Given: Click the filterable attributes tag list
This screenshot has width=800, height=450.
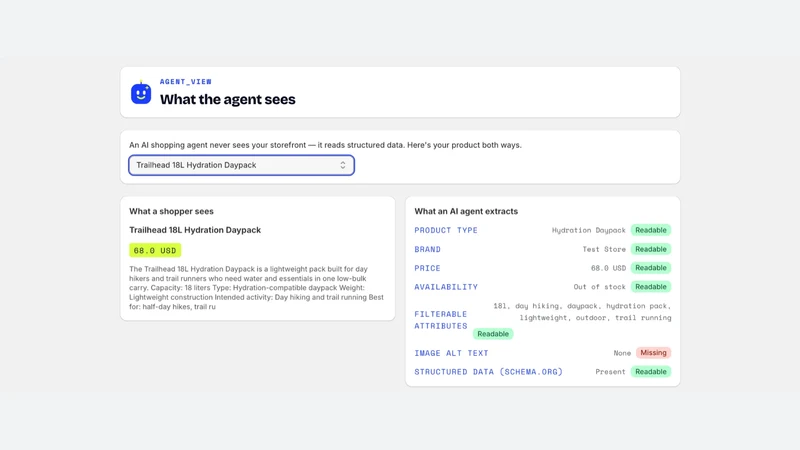Looking at the screenshot, I should (x=582, y=312).
